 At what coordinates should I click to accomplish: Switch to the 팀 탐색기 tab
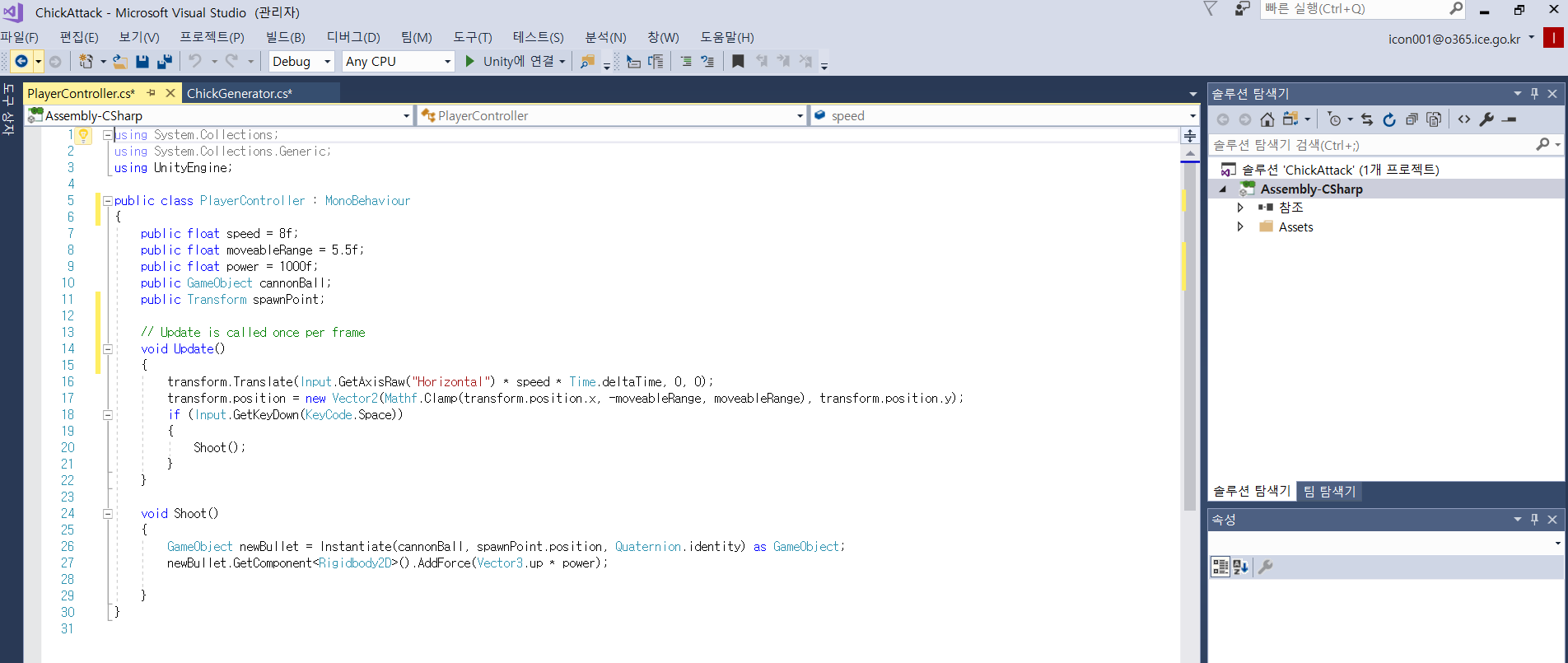1329,492
